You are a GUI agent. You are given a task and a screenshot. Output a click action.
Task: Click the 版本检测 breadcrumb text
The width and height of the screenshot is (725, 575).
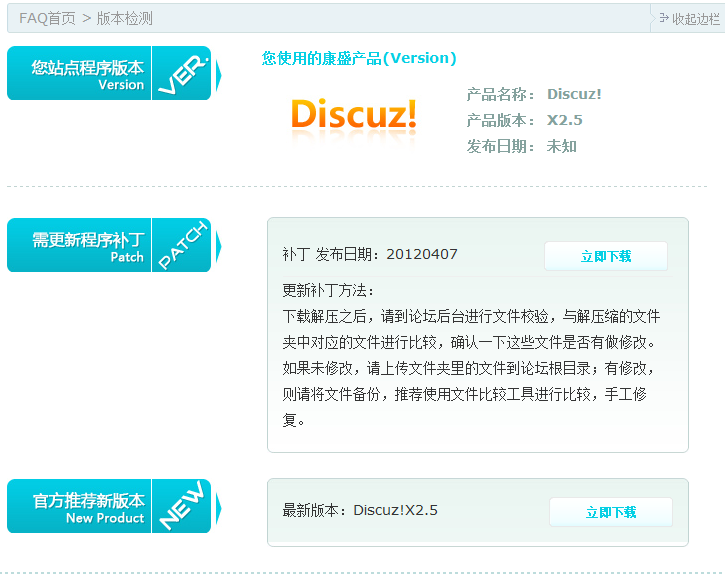(124, 18)
